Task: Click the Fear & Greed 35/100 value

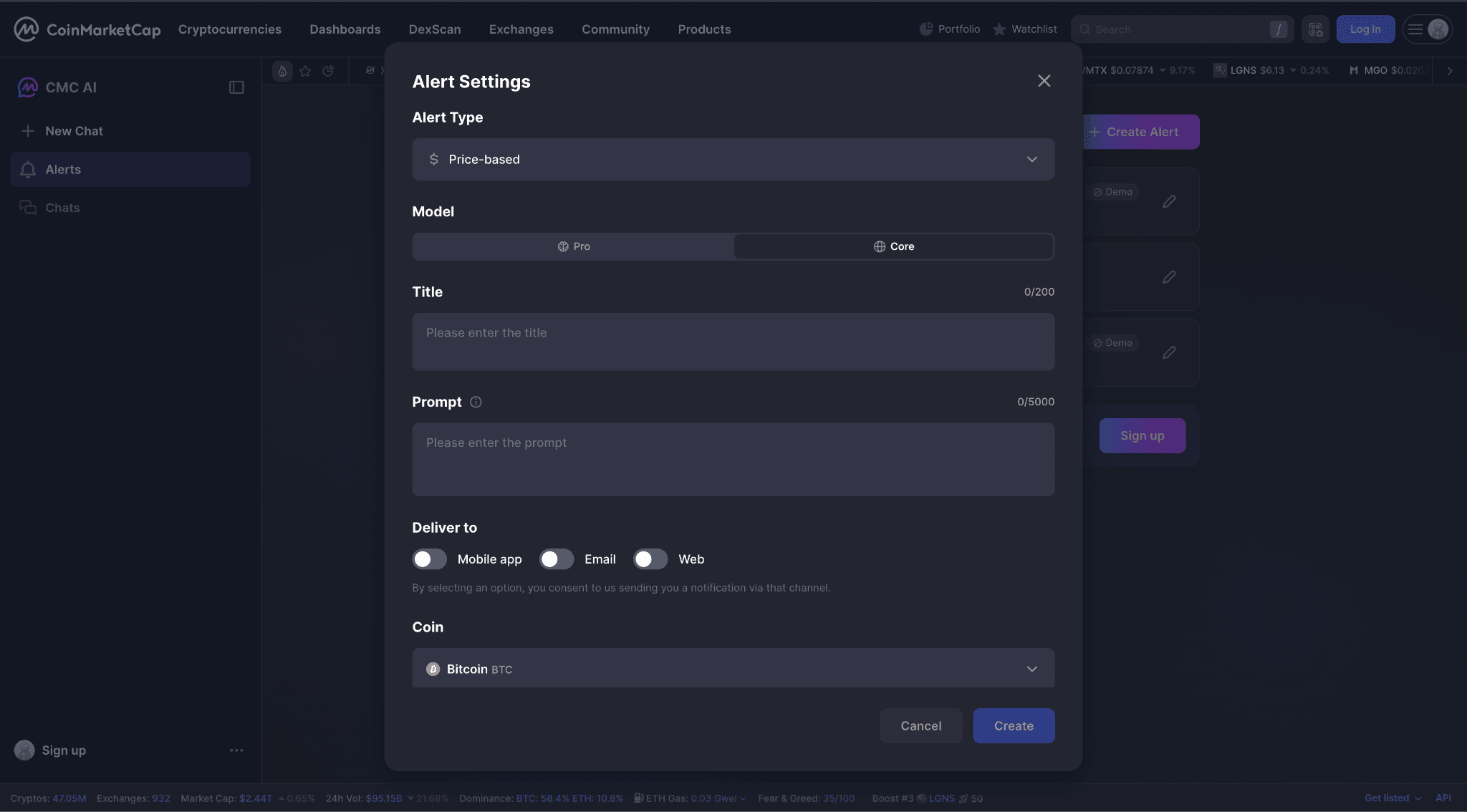Action: [x=839, y=798]
